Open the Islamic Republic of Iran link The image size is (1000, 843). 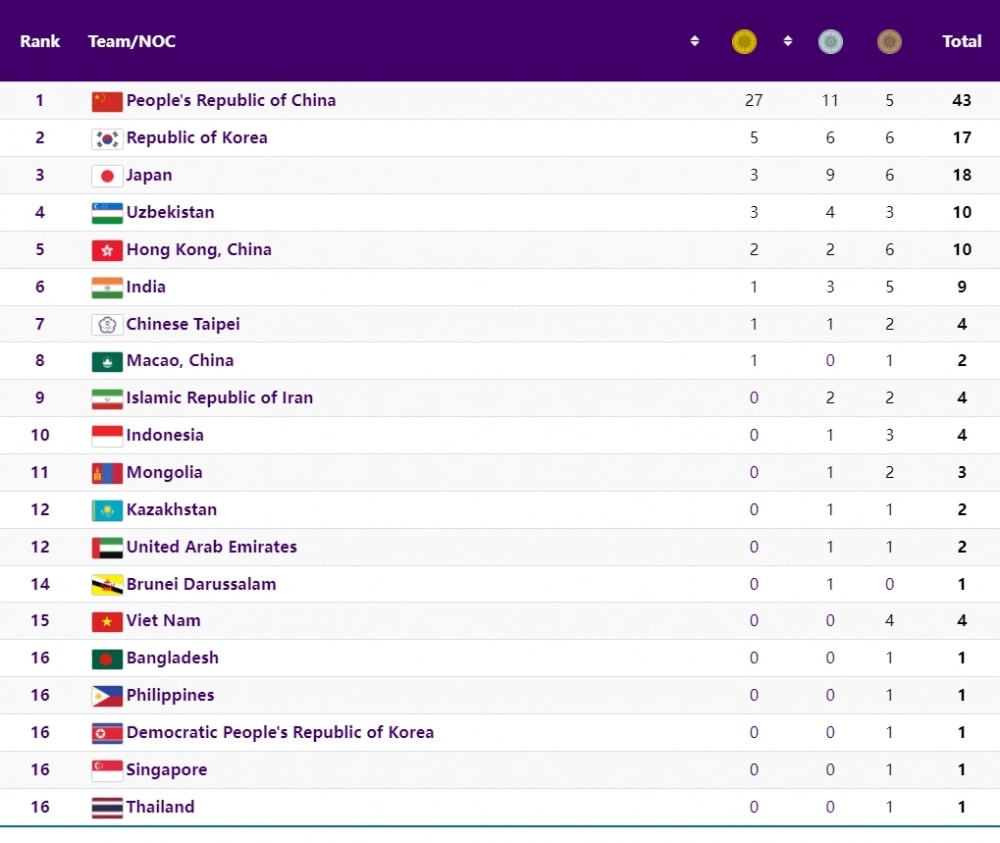[x=219, y=398]
